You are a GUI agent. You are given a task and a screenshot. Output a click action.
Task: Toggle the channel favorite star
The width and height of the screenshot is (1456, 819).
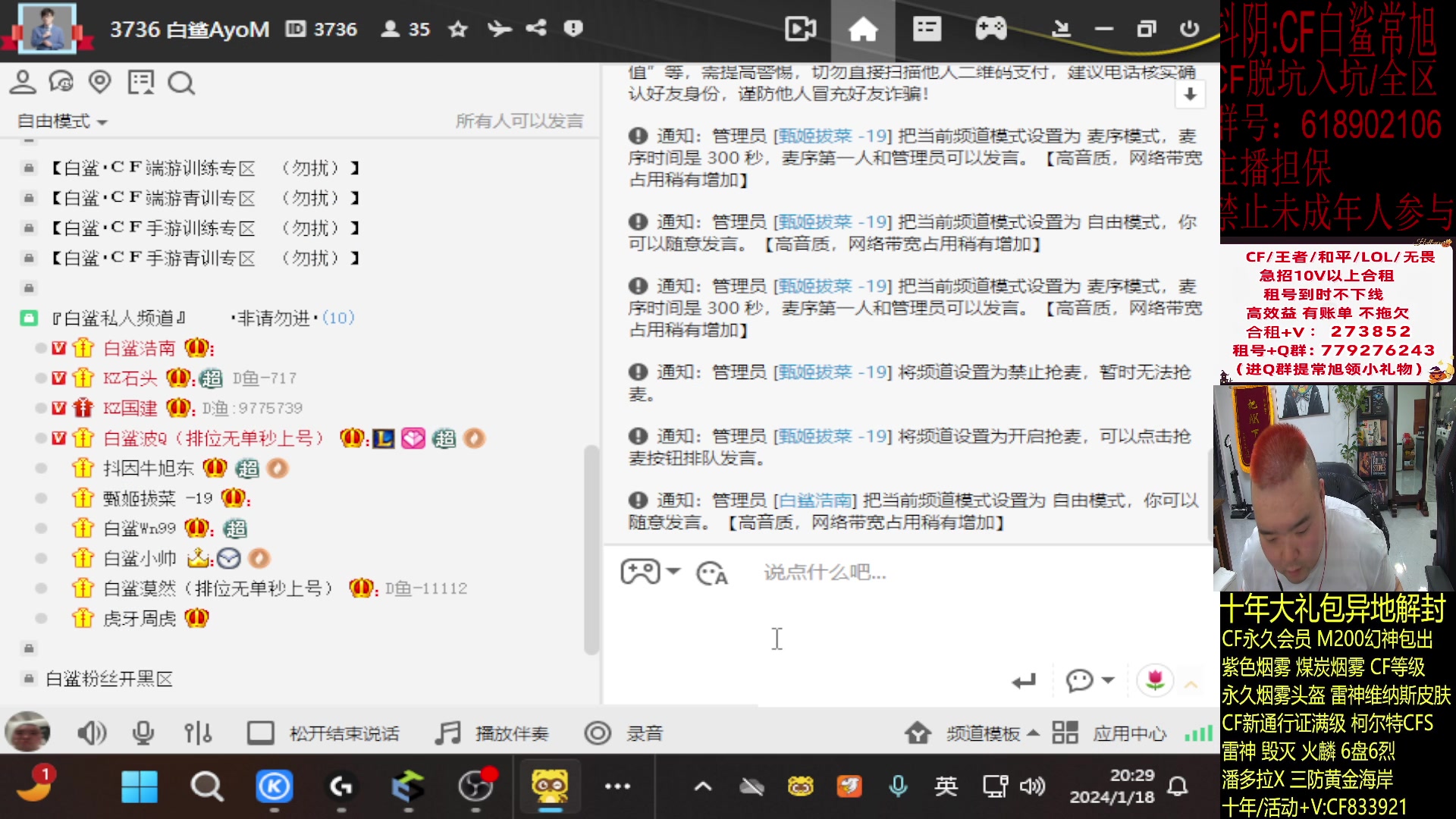[x=458, y=30]
